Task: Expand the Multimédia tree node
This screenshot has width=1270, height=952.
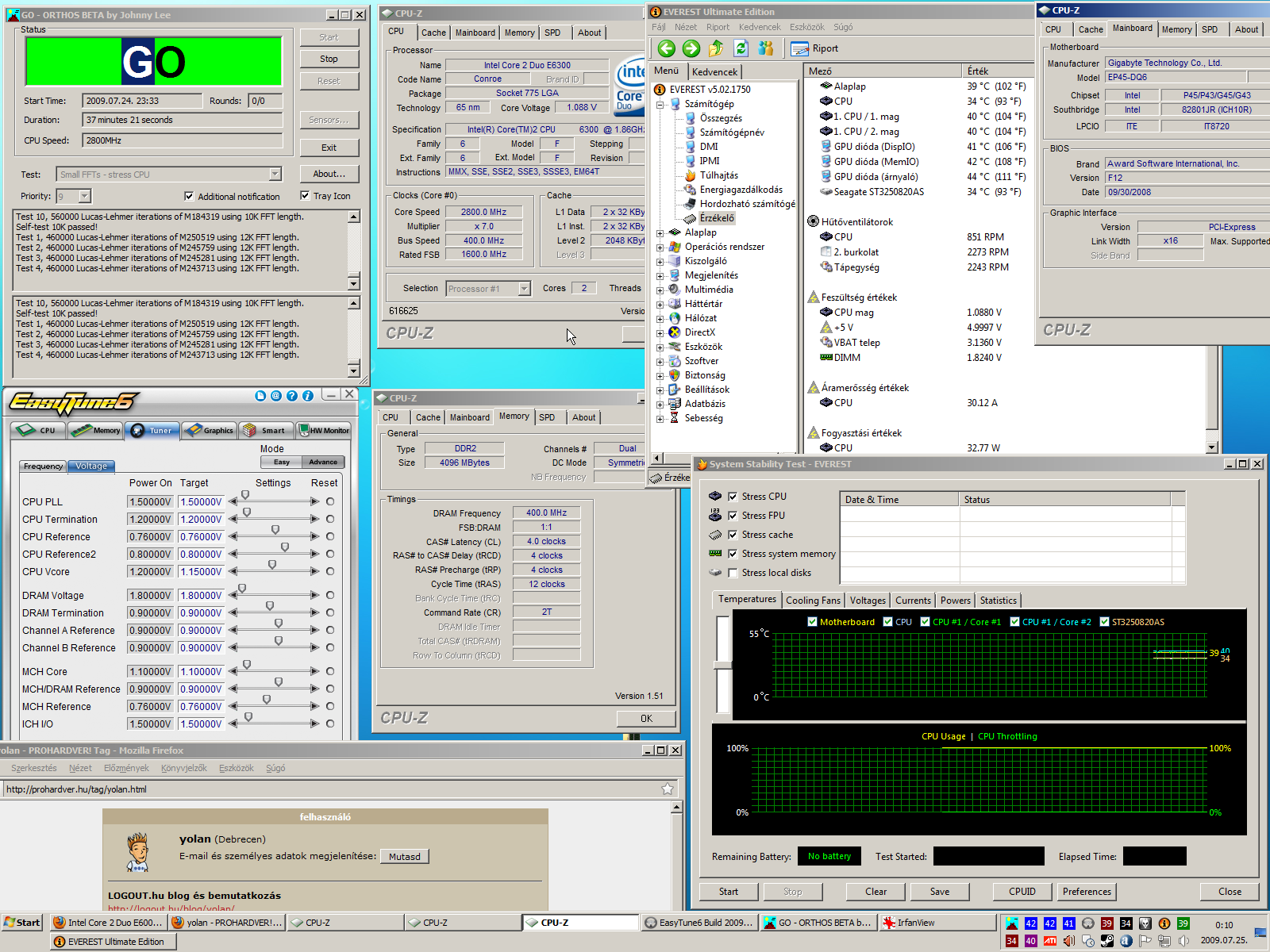Action: point(660,290)
